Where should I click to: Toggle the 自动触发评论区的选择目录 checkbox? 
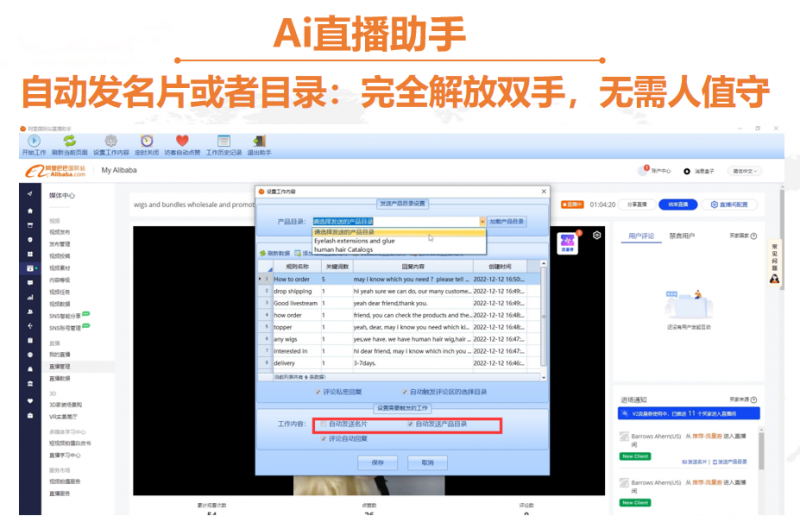405,392
